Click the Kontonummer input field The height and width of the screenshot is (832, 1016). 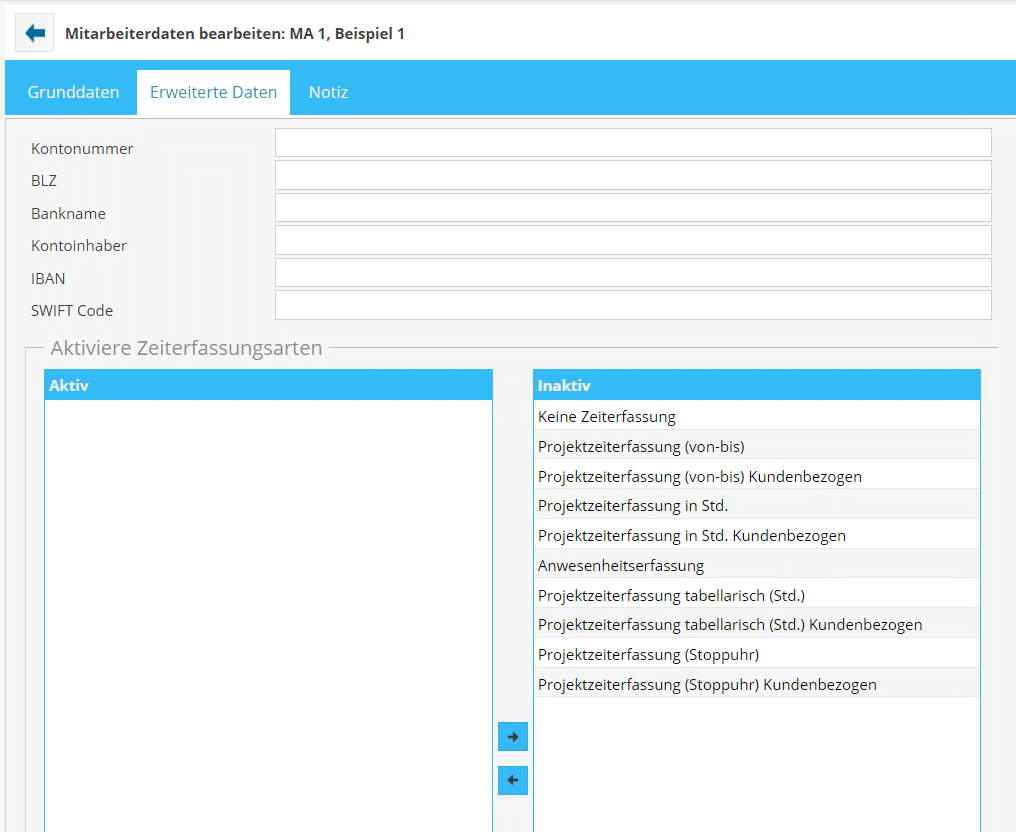633,143
